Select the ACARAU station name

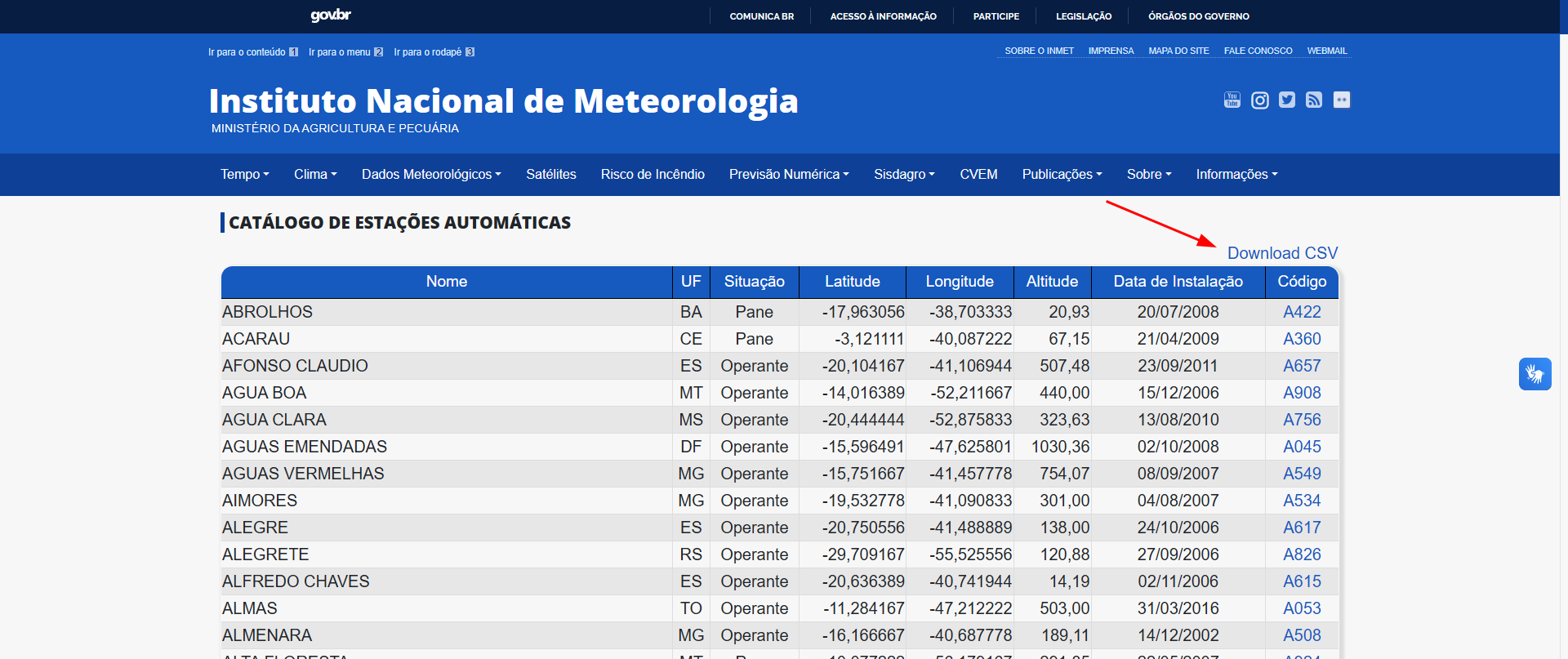tap(256, 339)
